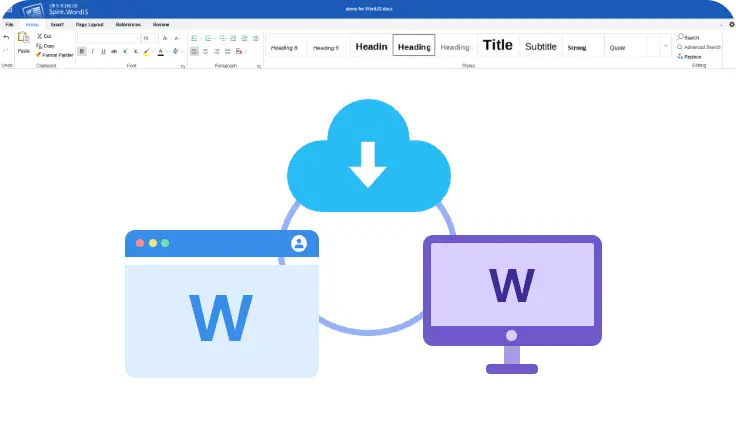Switch to the Page Layout tab

[90, 24]
